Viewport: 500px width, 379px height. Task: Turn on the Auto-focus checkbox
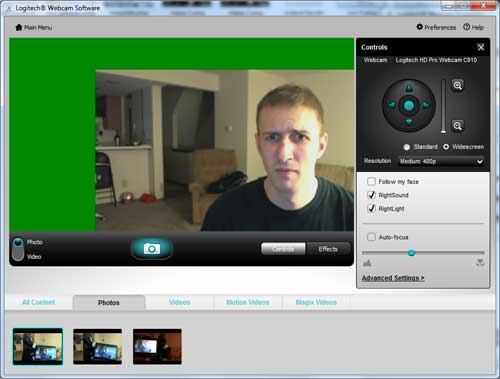click(371, 237)
